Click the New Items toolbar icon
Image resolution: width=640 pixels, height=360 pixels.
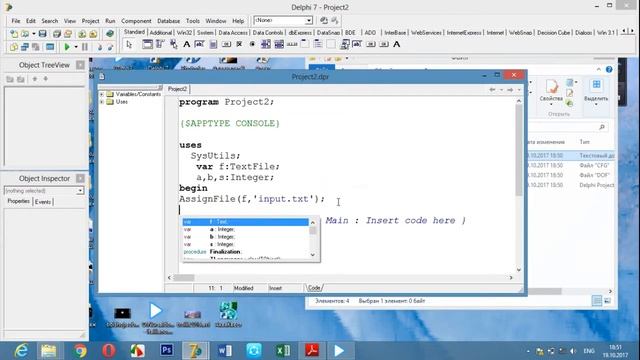(14, 34)
